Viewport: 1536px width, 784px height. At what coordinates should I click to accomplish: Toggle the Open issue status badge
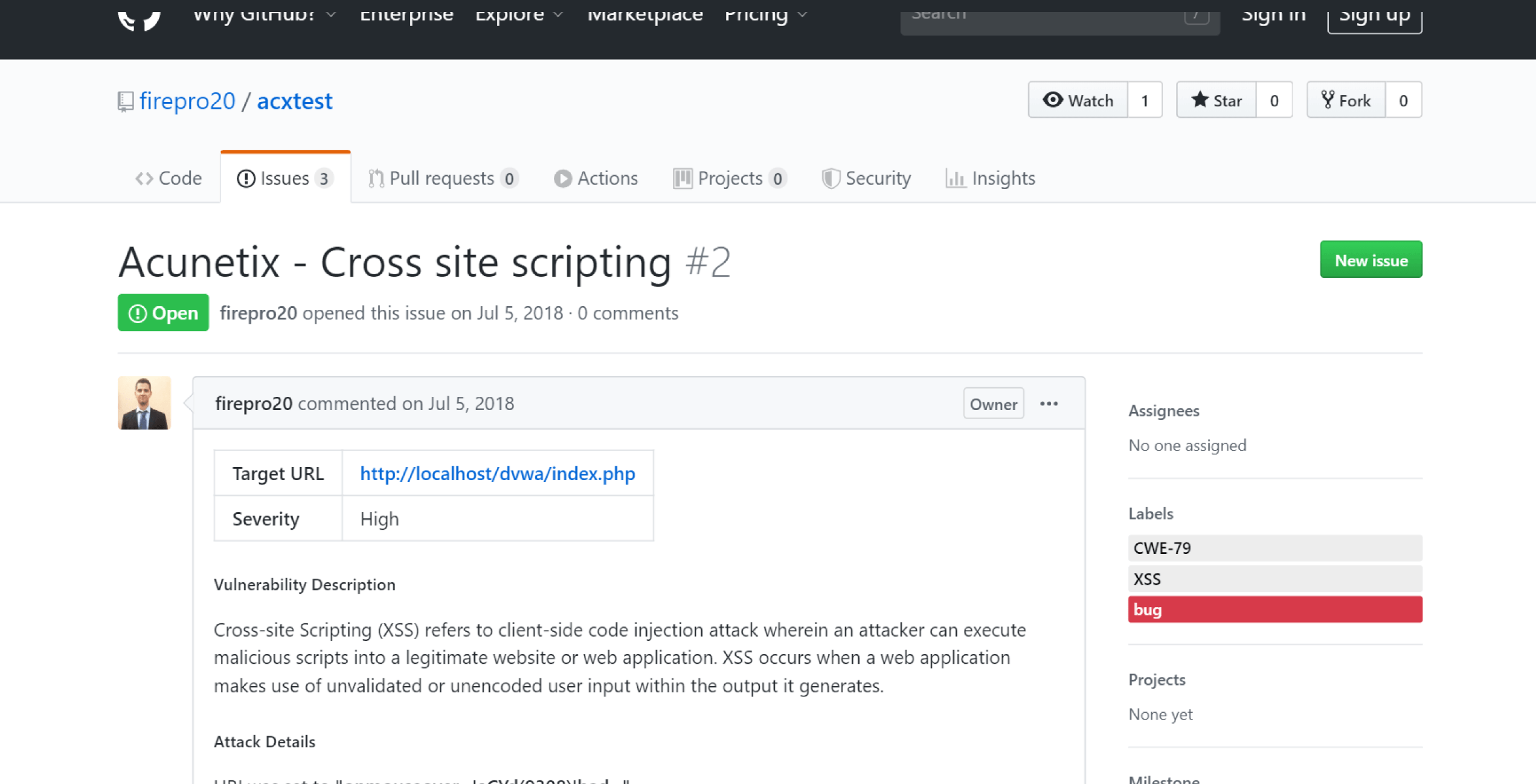coord(163,313)
